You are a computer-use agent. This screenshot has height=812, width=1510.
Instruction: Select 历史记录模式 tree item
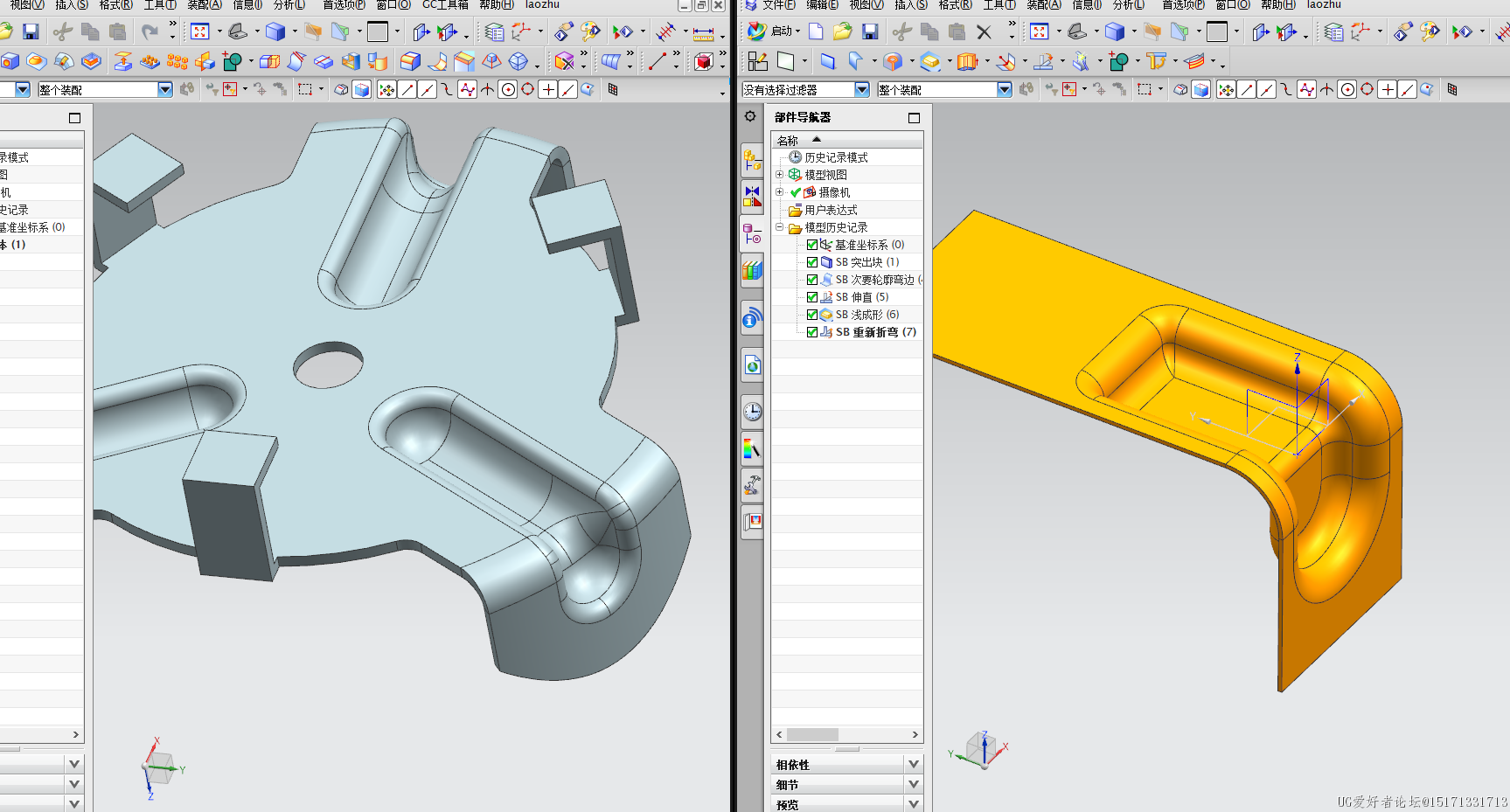point(836,157)
